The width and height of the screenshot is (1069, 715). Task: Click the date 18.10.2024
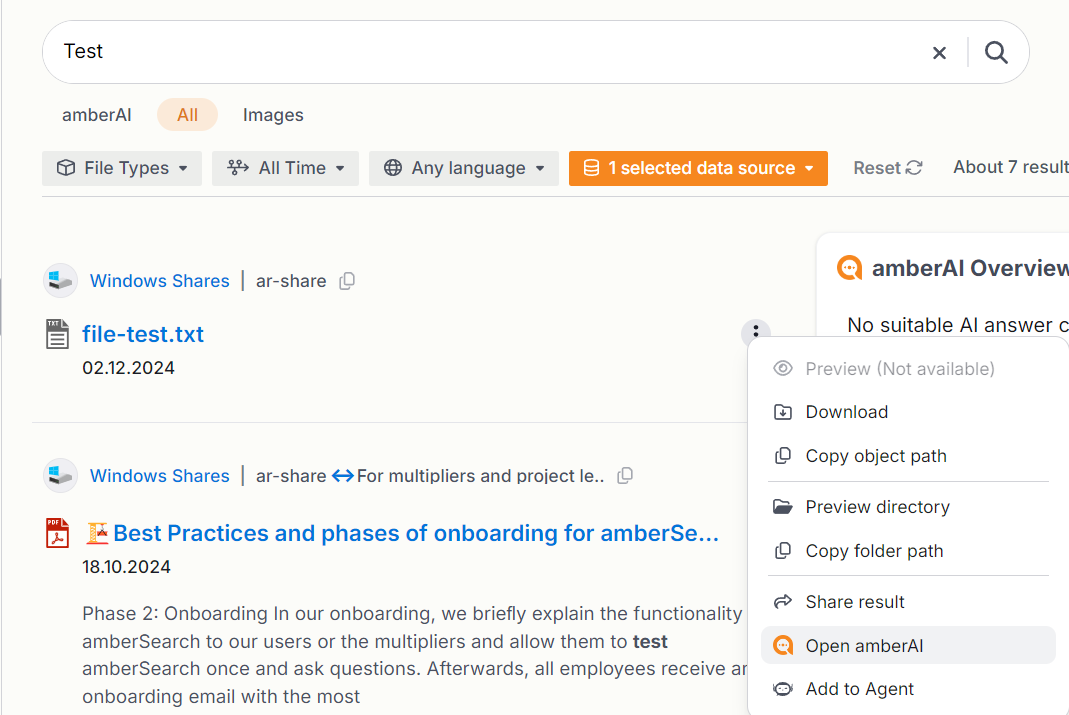(126, 567)
